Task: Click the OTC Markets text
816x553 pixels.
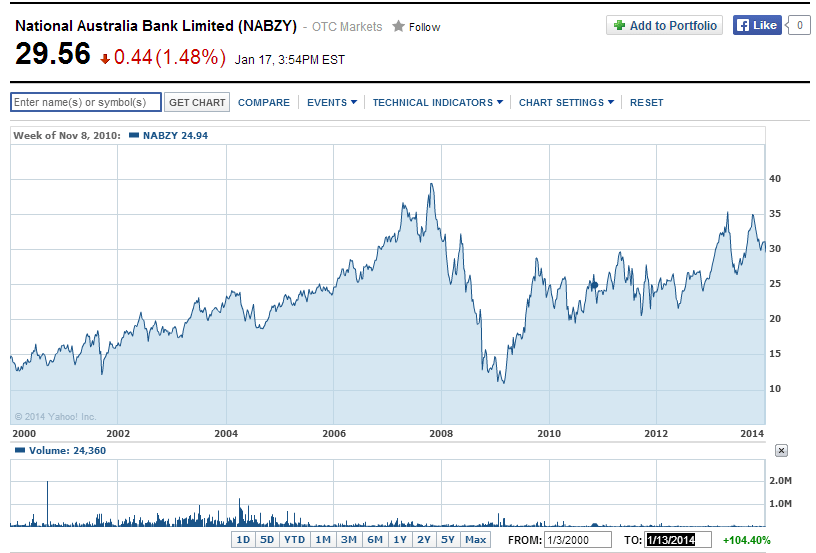Action: [x=347, y=27]
